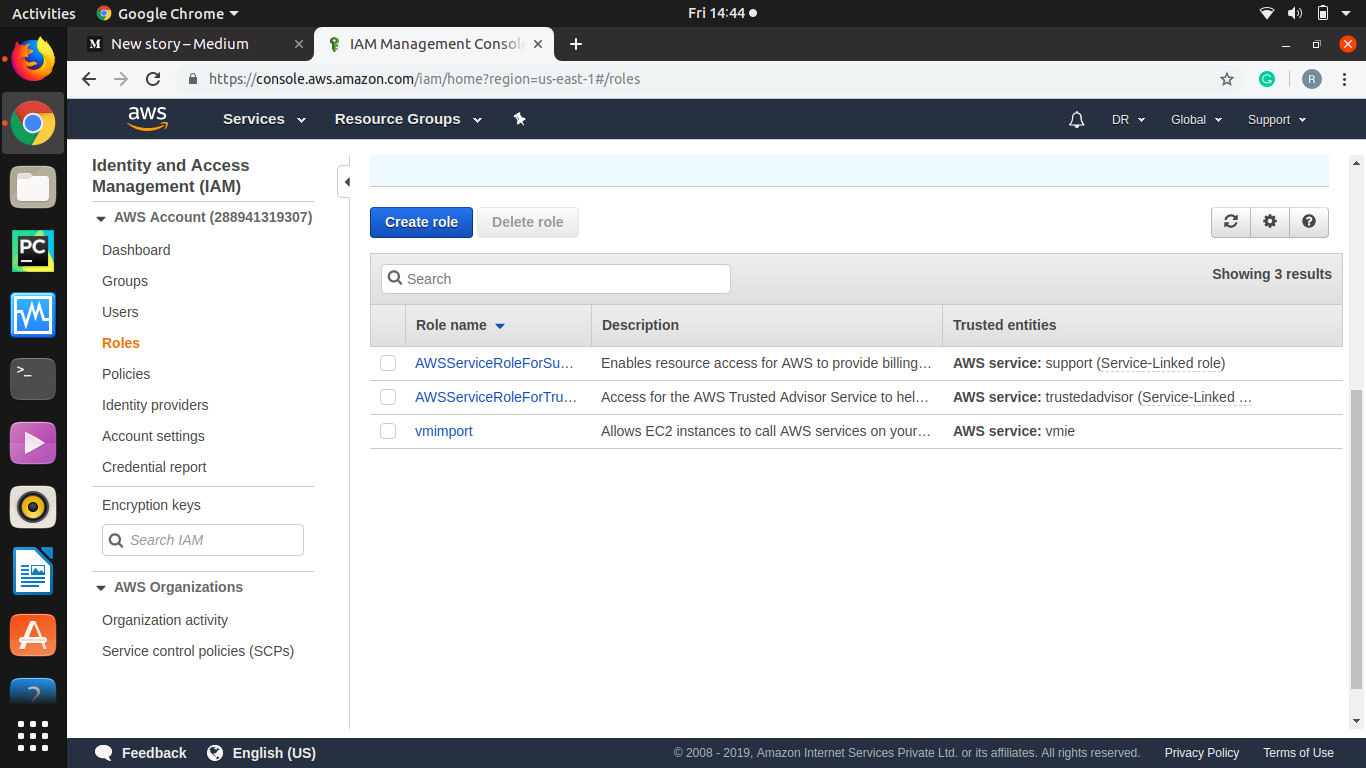
Task: Click the Search IAM sidebar field
Action: pos(203,540)
